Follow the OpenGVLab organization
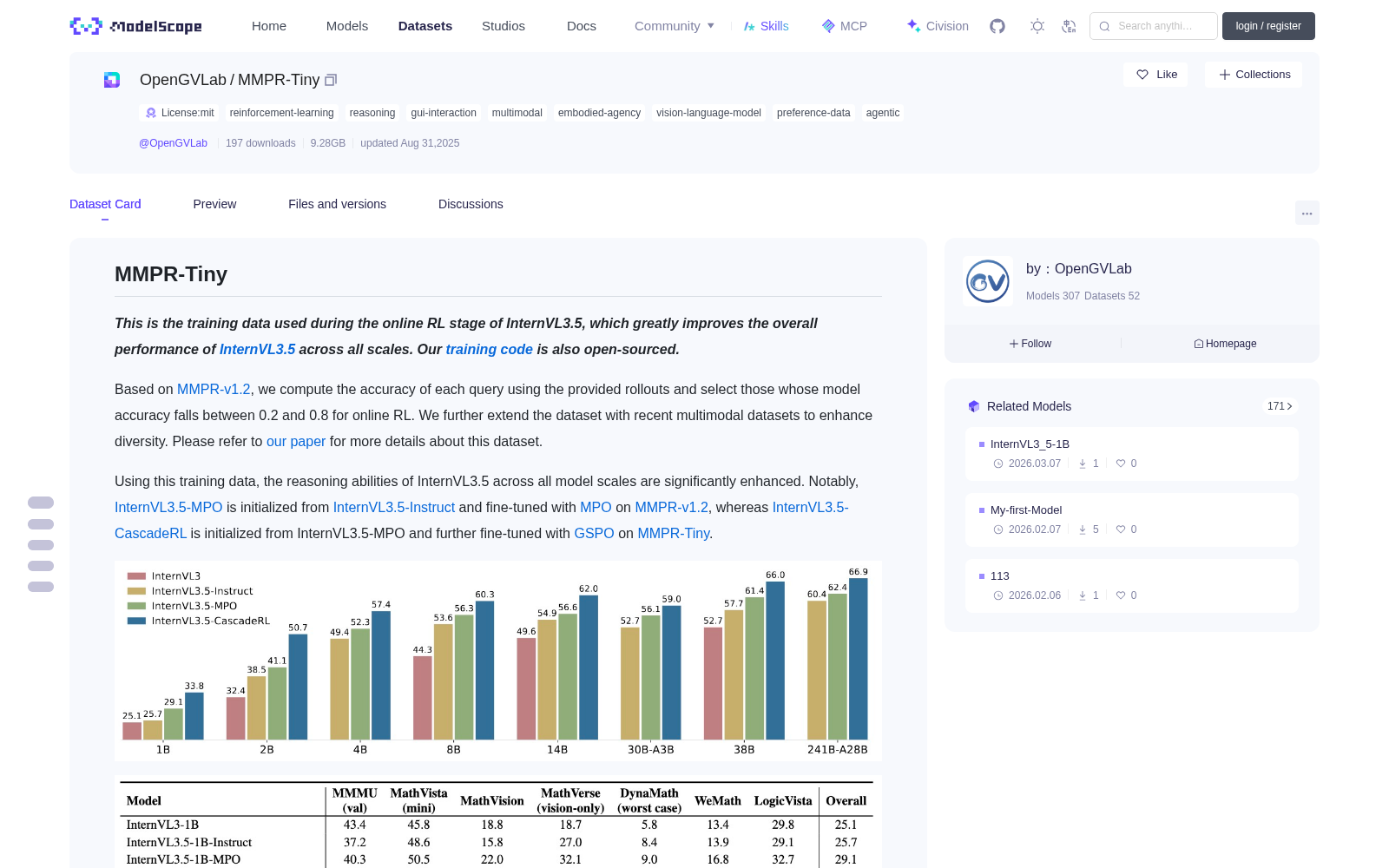The height and width of the screenshot is (868, 1389). (1030, 344)
